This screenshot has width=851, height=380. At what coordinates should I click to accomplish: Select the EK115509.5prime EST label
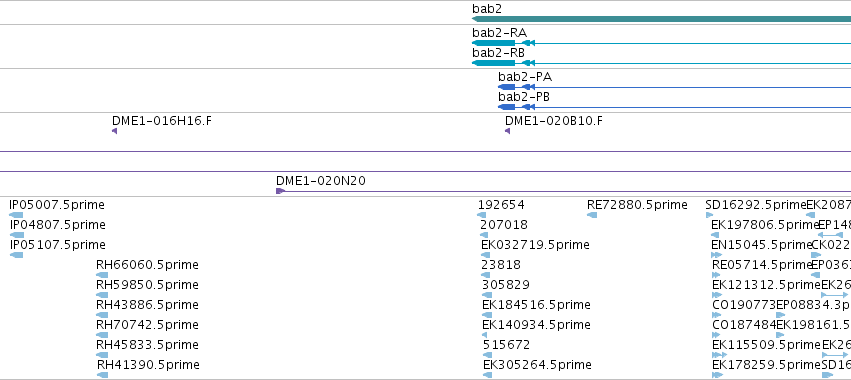[x=766, y=345]
